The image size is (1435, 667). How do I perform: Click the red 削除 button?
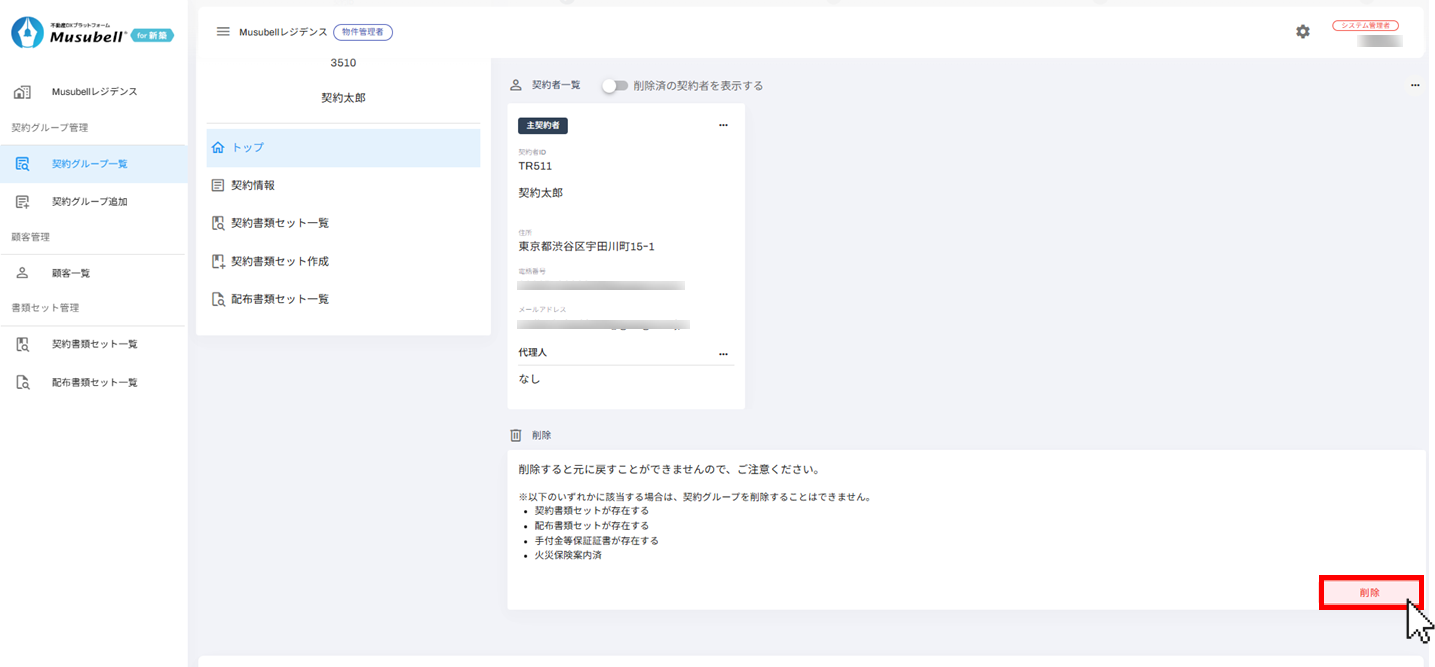[x=1369, y=593]
